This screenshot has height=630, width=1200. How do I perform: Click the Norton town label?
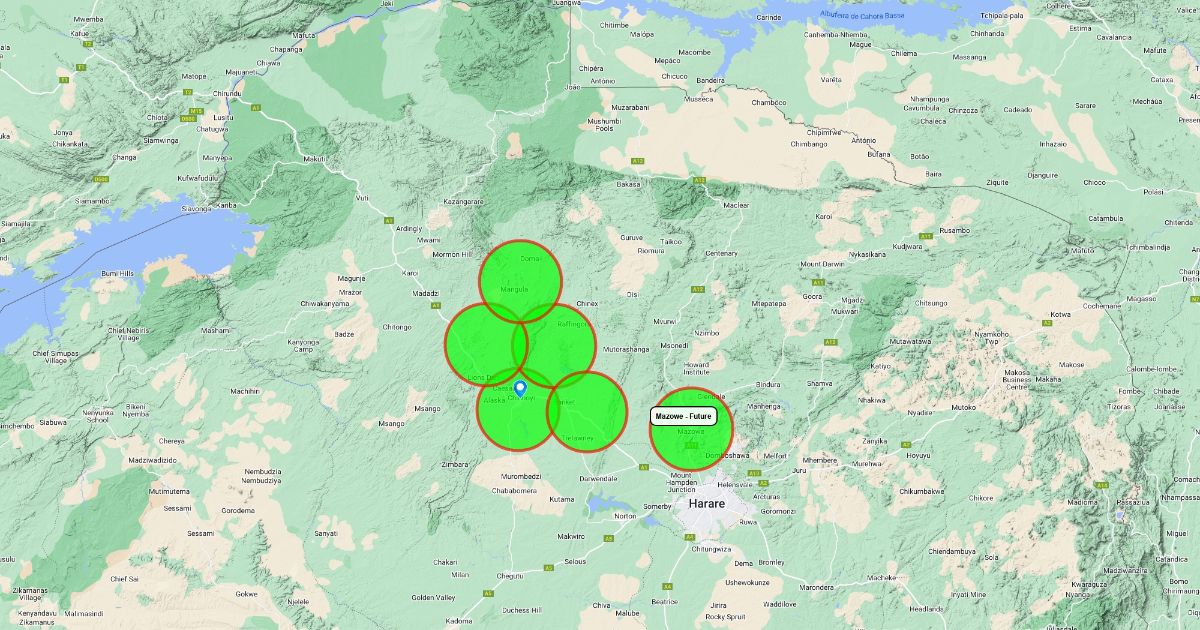[x=625, y=516]
